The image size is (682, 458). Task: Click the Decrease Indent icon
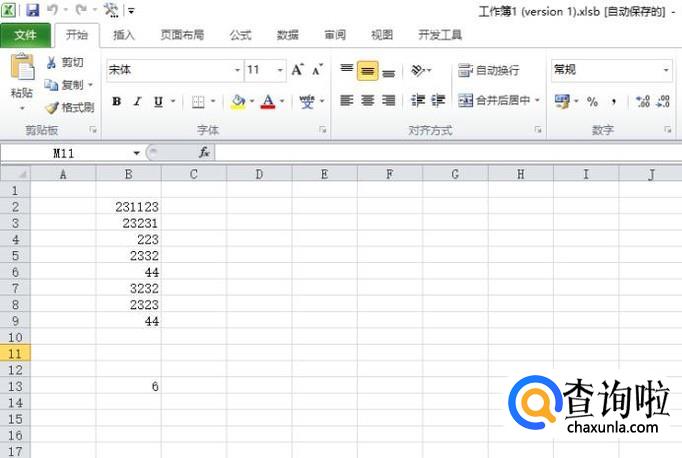(x=418, y=100)
